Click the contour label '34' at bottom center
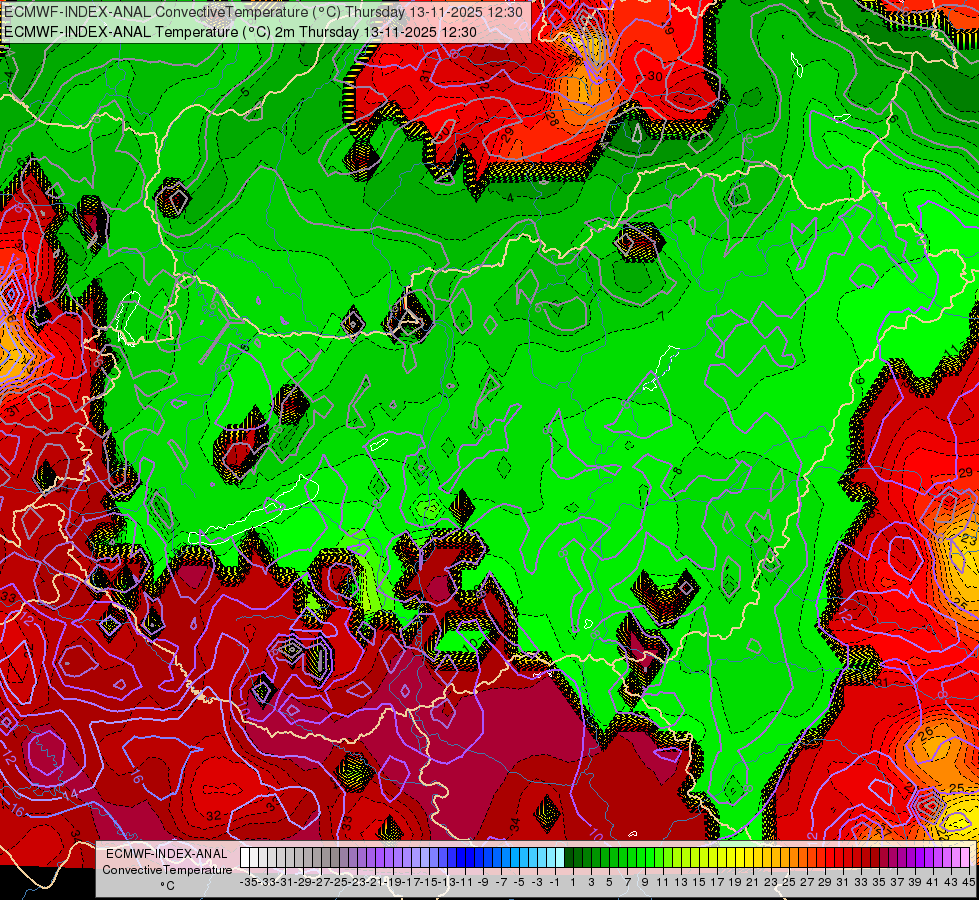This screenshot has width=979, height=900. [514, 824]
